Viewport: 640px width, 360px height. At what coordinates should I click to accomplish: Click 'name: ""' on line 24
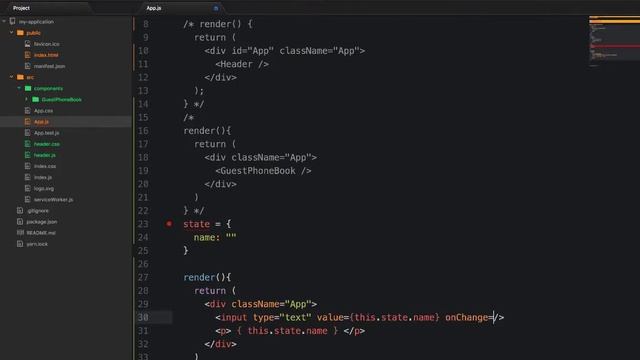point(215,237)
